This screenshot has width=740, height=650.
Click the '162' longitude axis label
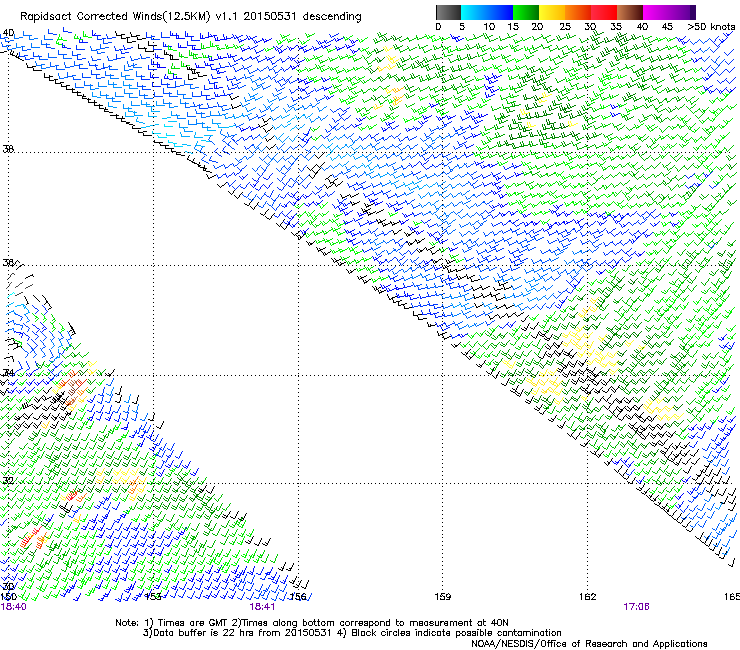click(x=588, y=597)
